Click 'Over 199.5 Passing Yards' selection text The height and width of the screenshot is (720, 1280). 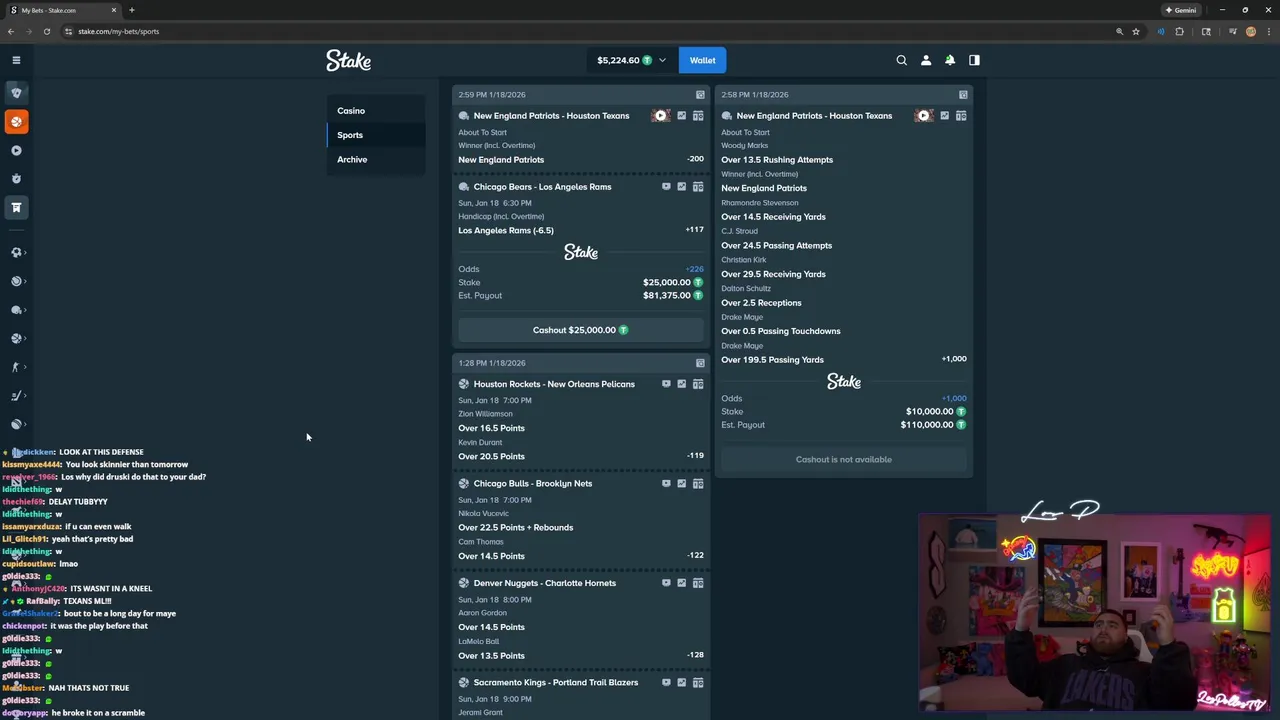772,360
